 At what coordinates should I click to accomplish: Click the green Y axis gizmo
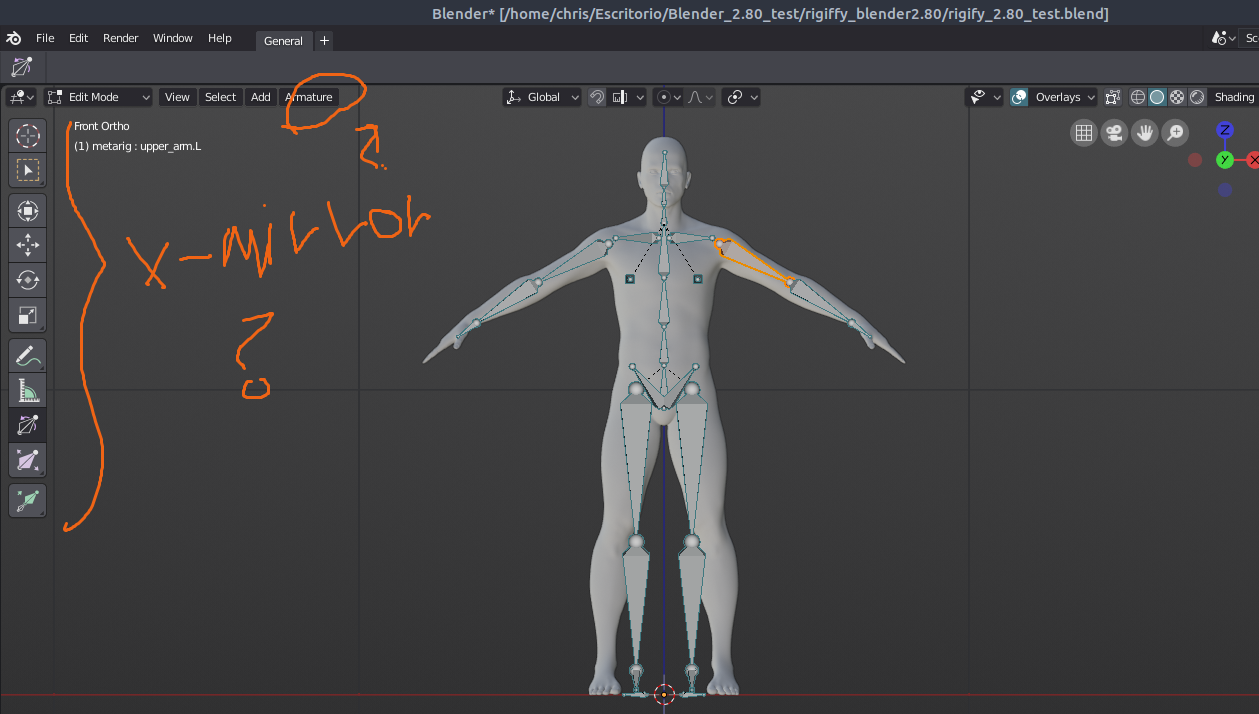pos(1225,160)
